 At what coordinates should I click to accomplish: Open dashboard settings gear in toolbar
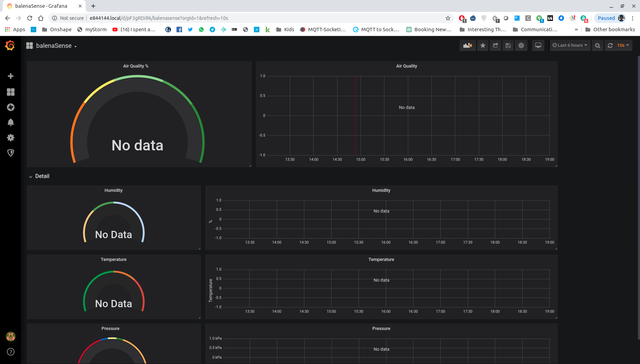(x=521, y=45)
